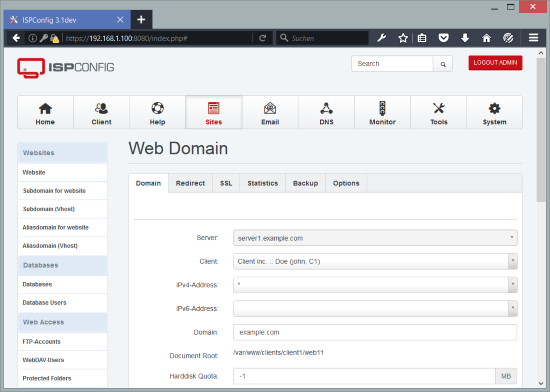Open the Client module

[x=101, y=113]
